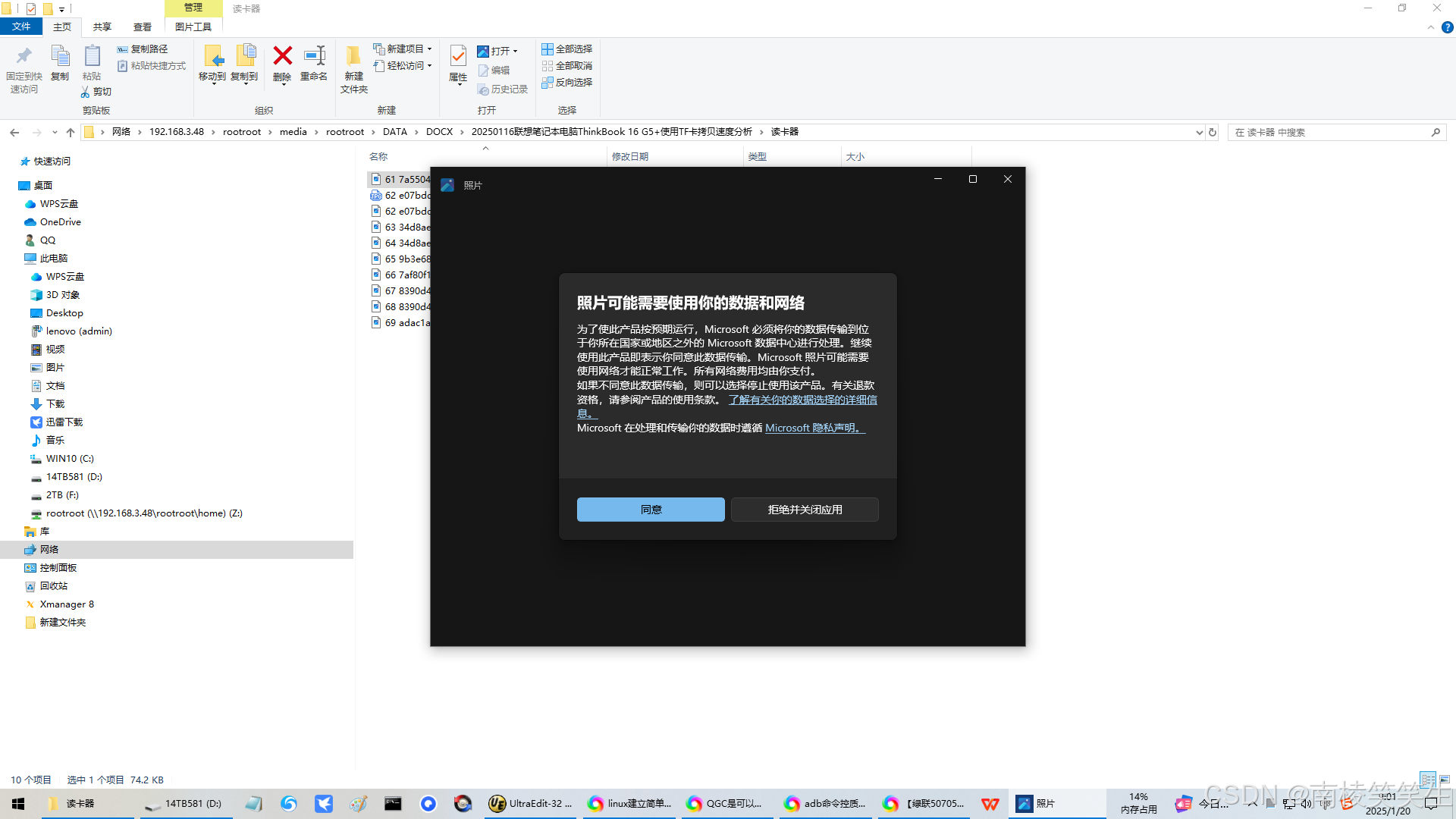The width and height of the screenshot is (1456, 819).
Task: Expand the New item dropdown
Action: 429,49
